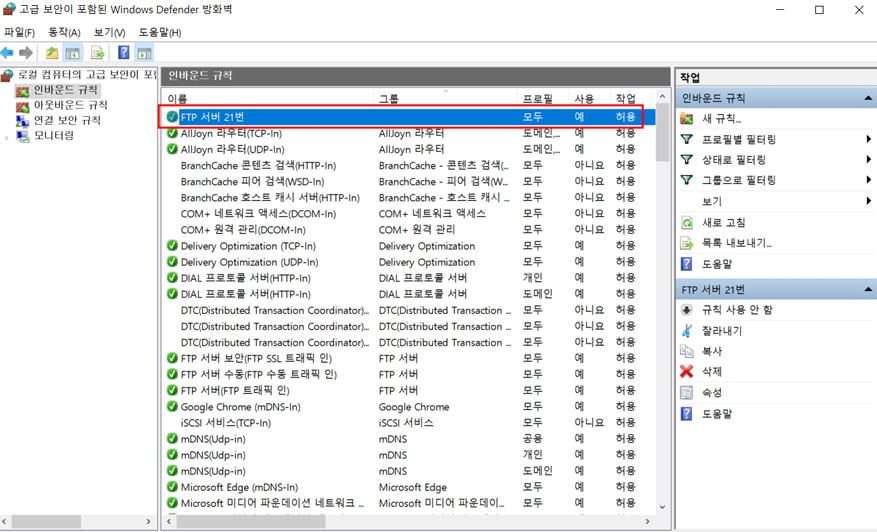Collapse the FTP 서버 21번 actions section
The height and width of the screenshot is (532, 877).
pos(867,290)
